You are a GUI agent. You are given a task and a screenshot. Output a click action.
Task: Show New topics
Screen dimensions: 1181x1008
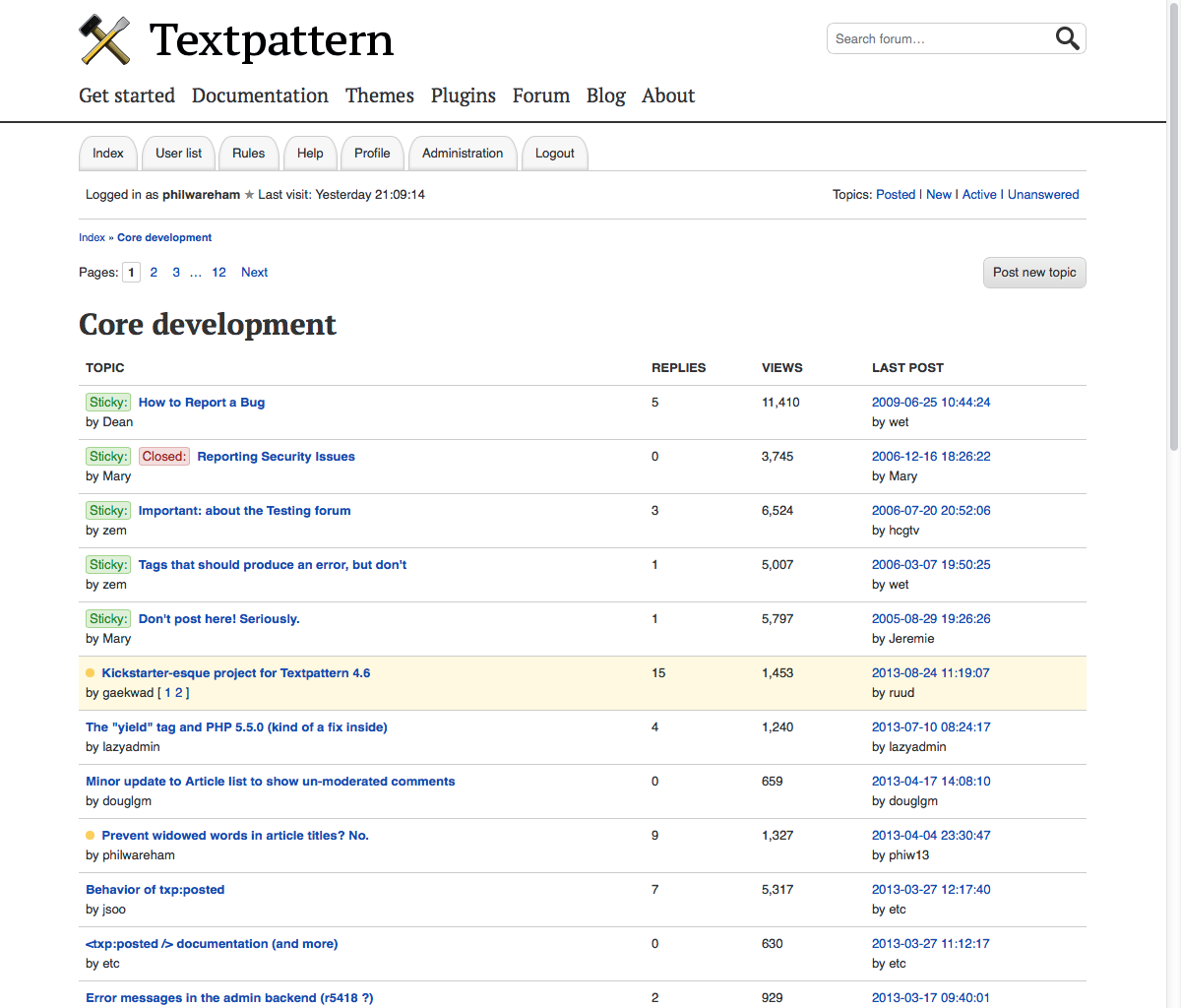[x=939, y=195]
